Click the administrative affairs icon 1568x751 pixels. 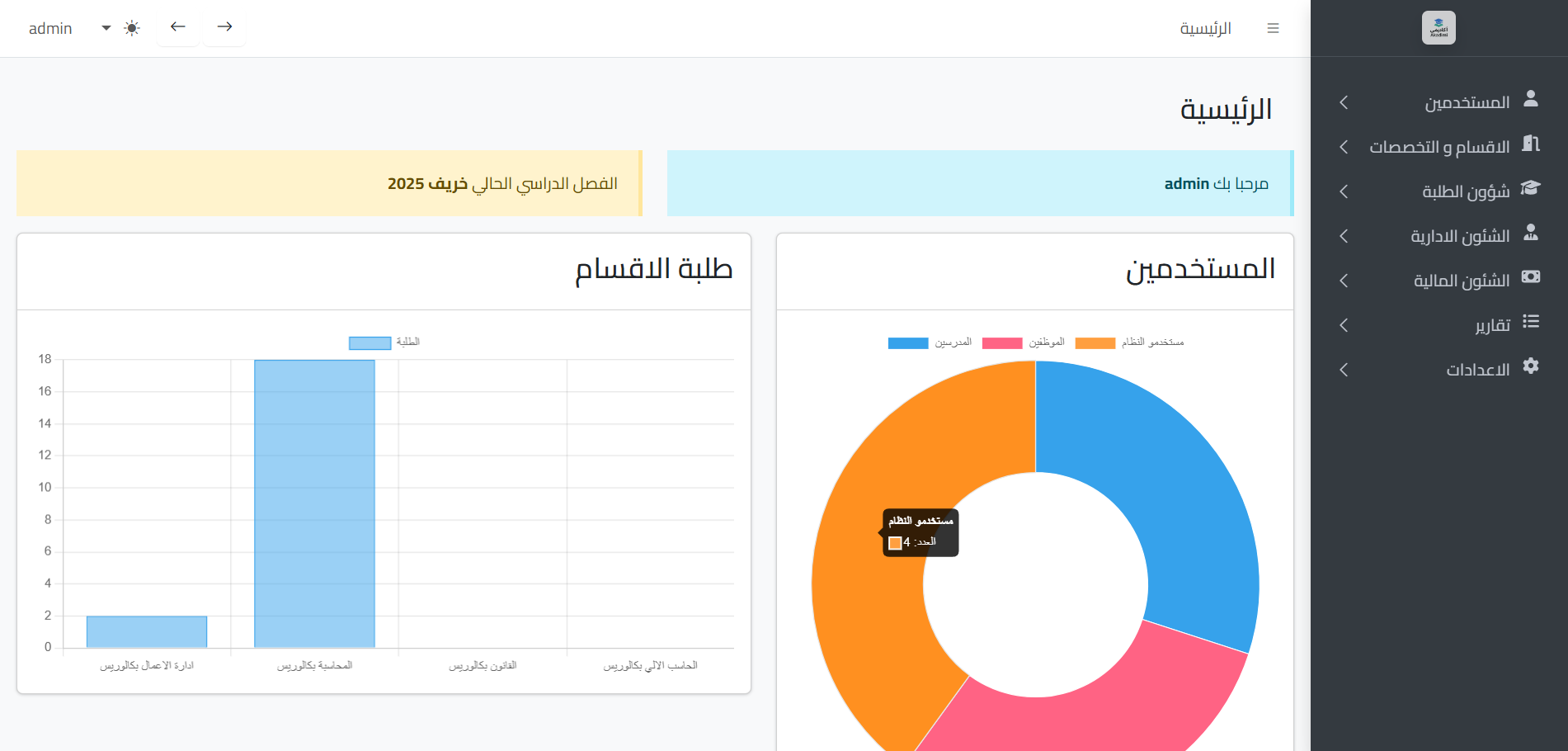tap(1530, 233)
